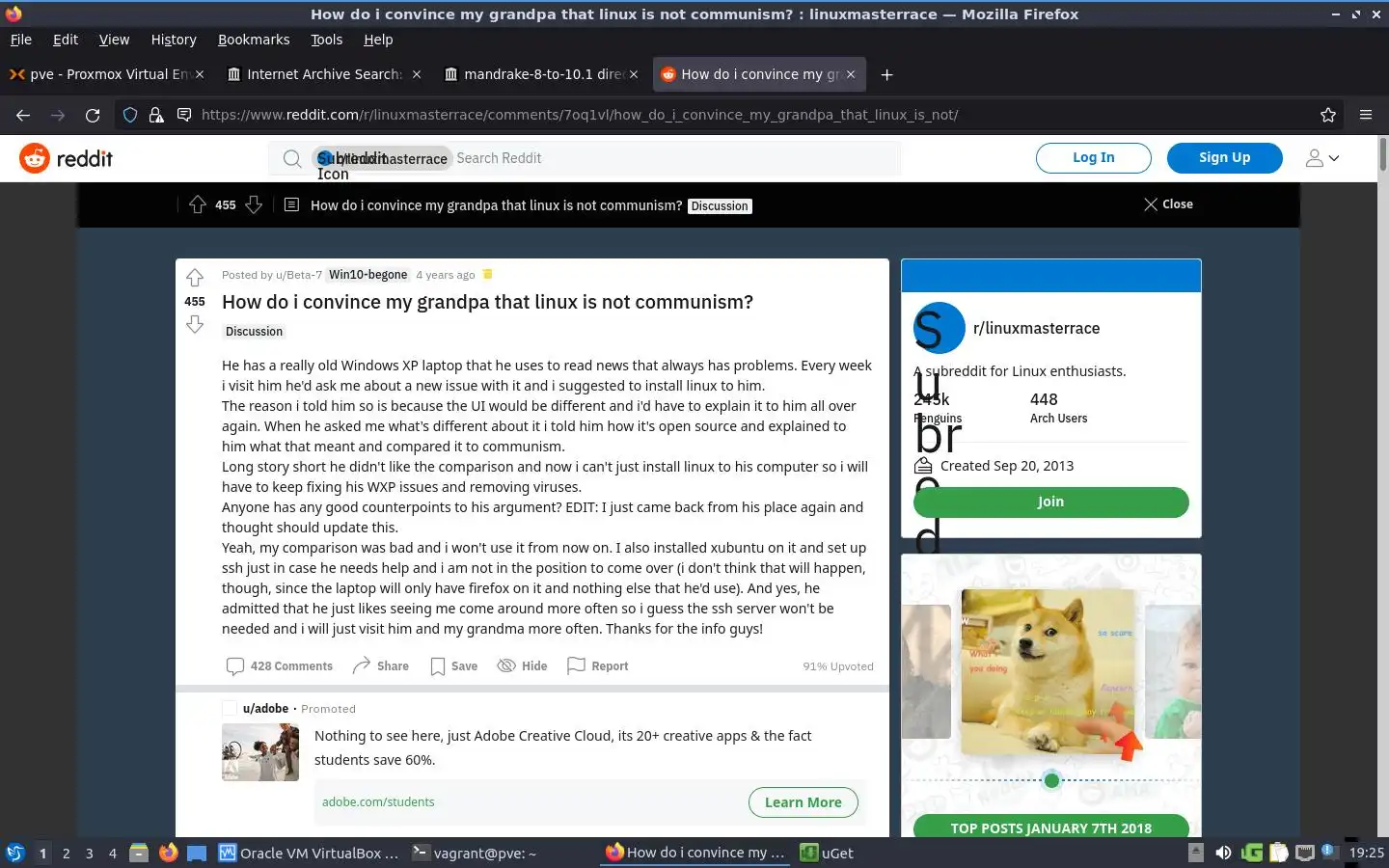Join the r/linuxmasterrace subreddit

1051,502
